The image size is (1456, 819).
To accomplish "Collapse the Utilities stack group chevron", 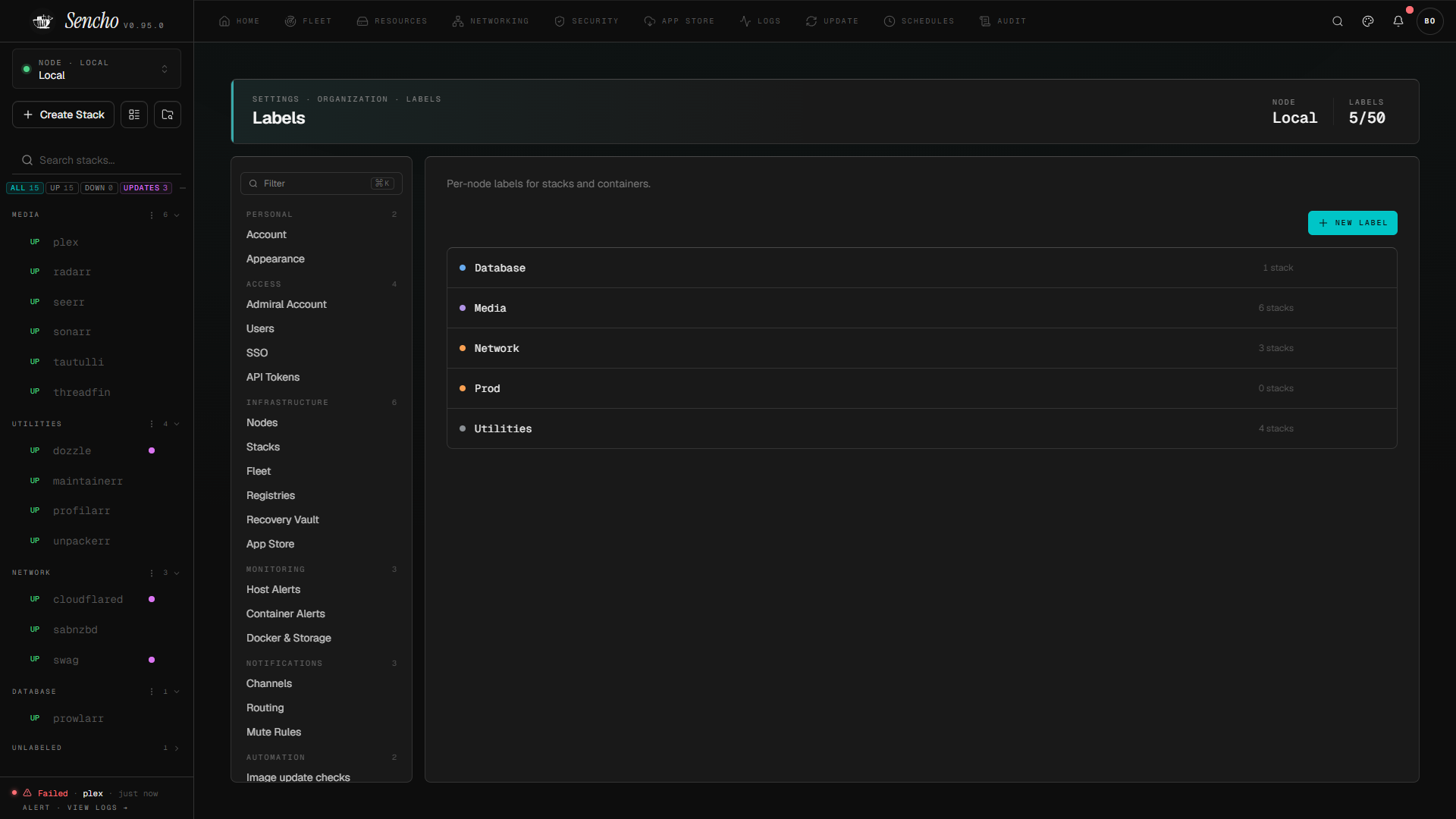I will (x=177, y=424).
